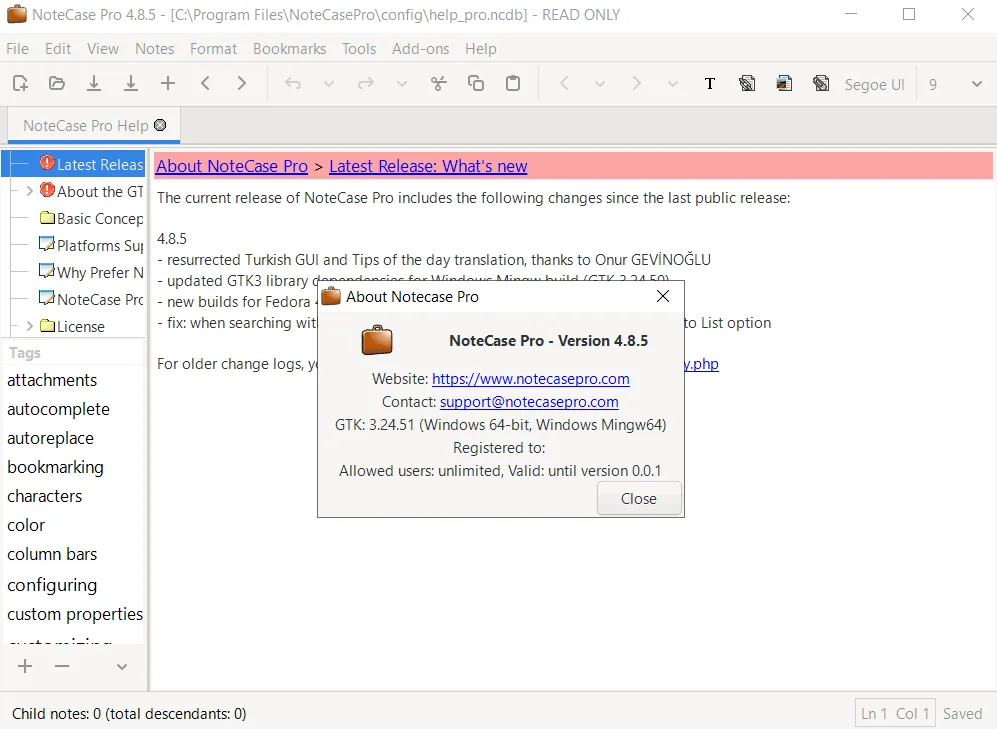Click the plus icon to insert new note
This screenshot has height=729, width=997.
168,83
